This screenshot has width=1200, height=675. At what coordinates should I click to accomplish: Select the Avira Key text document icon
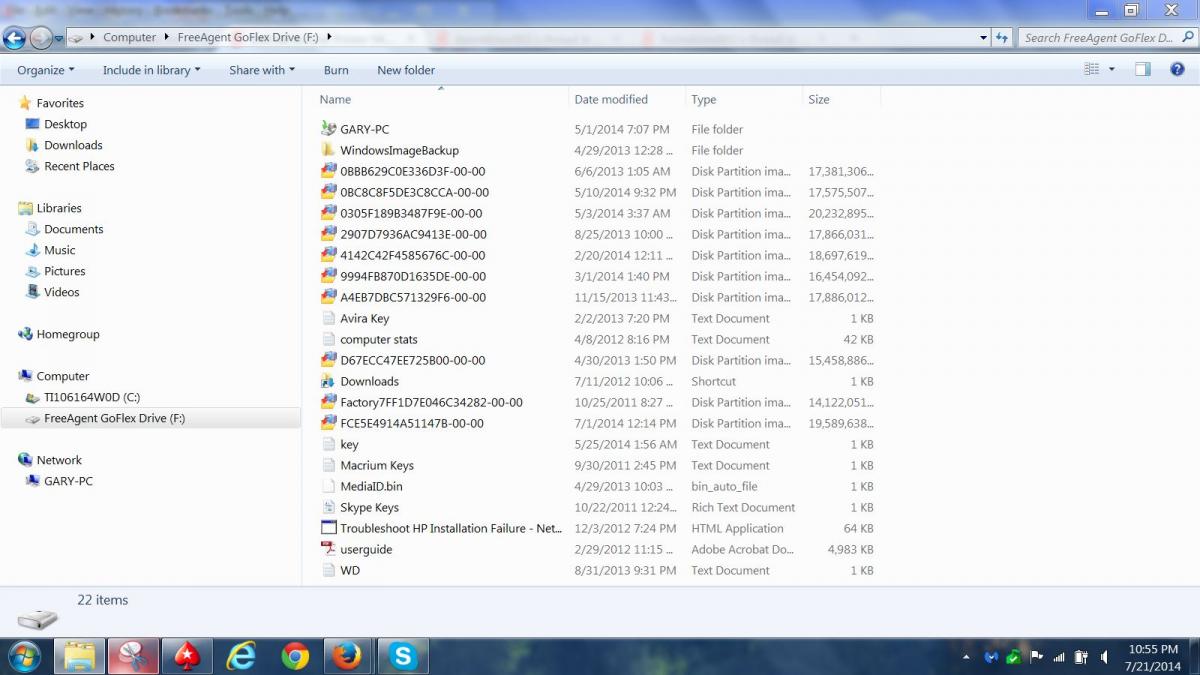click(x=328, y=318)
